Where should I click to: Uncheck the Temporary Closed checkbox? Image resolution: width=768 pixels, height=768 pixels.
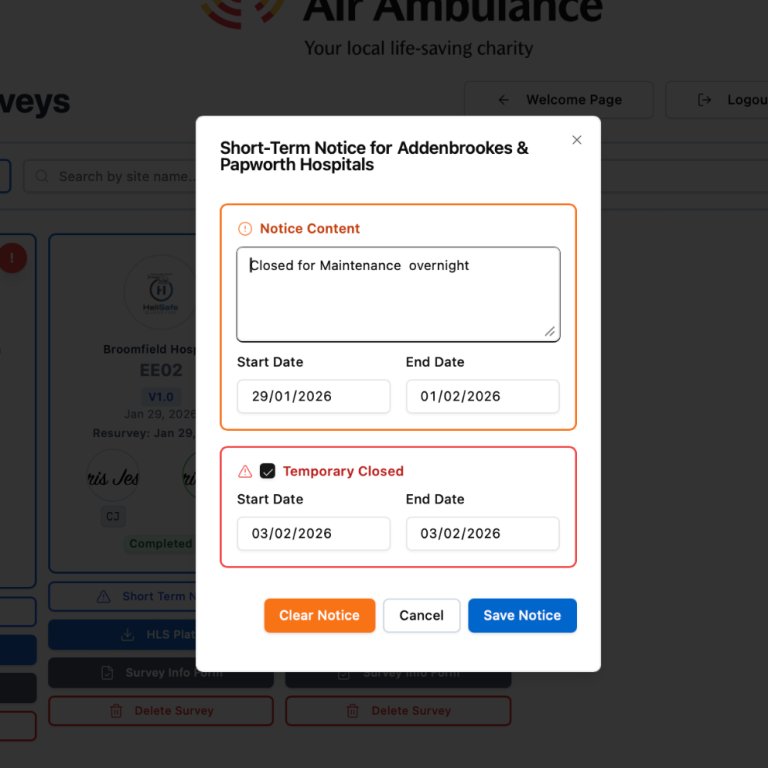click(268, 471)
